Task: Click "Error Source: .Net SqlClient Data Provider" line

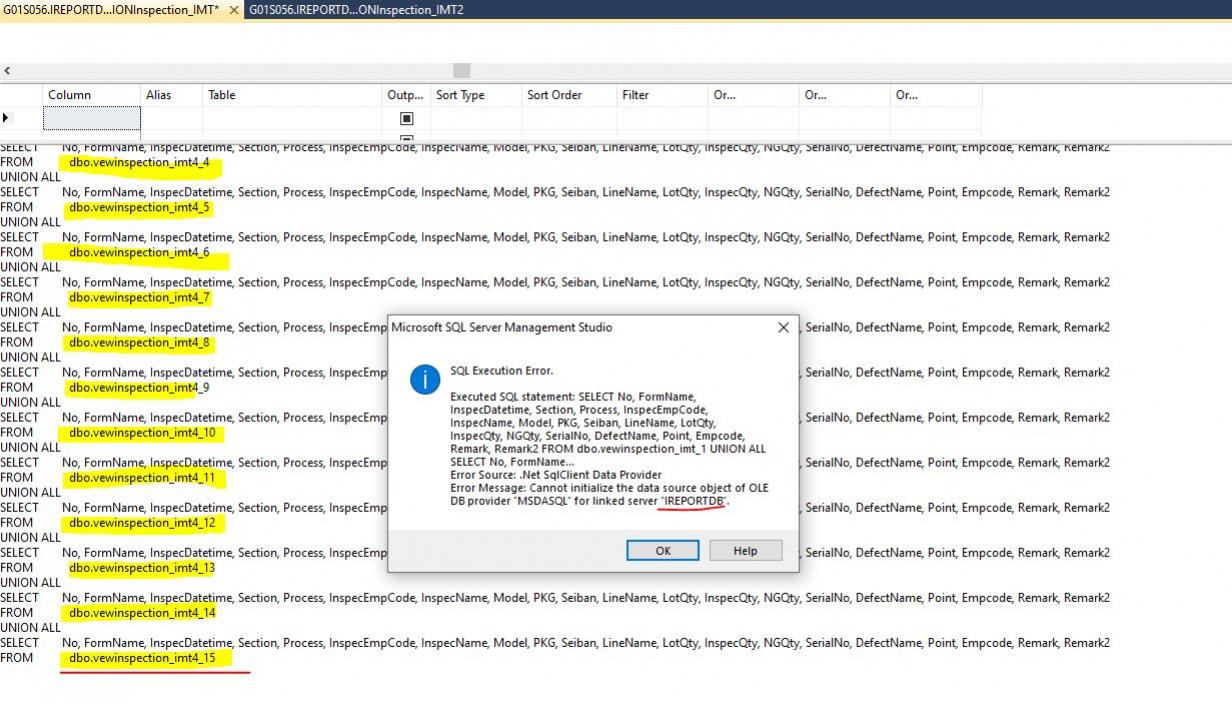Action: pos(555,475)
